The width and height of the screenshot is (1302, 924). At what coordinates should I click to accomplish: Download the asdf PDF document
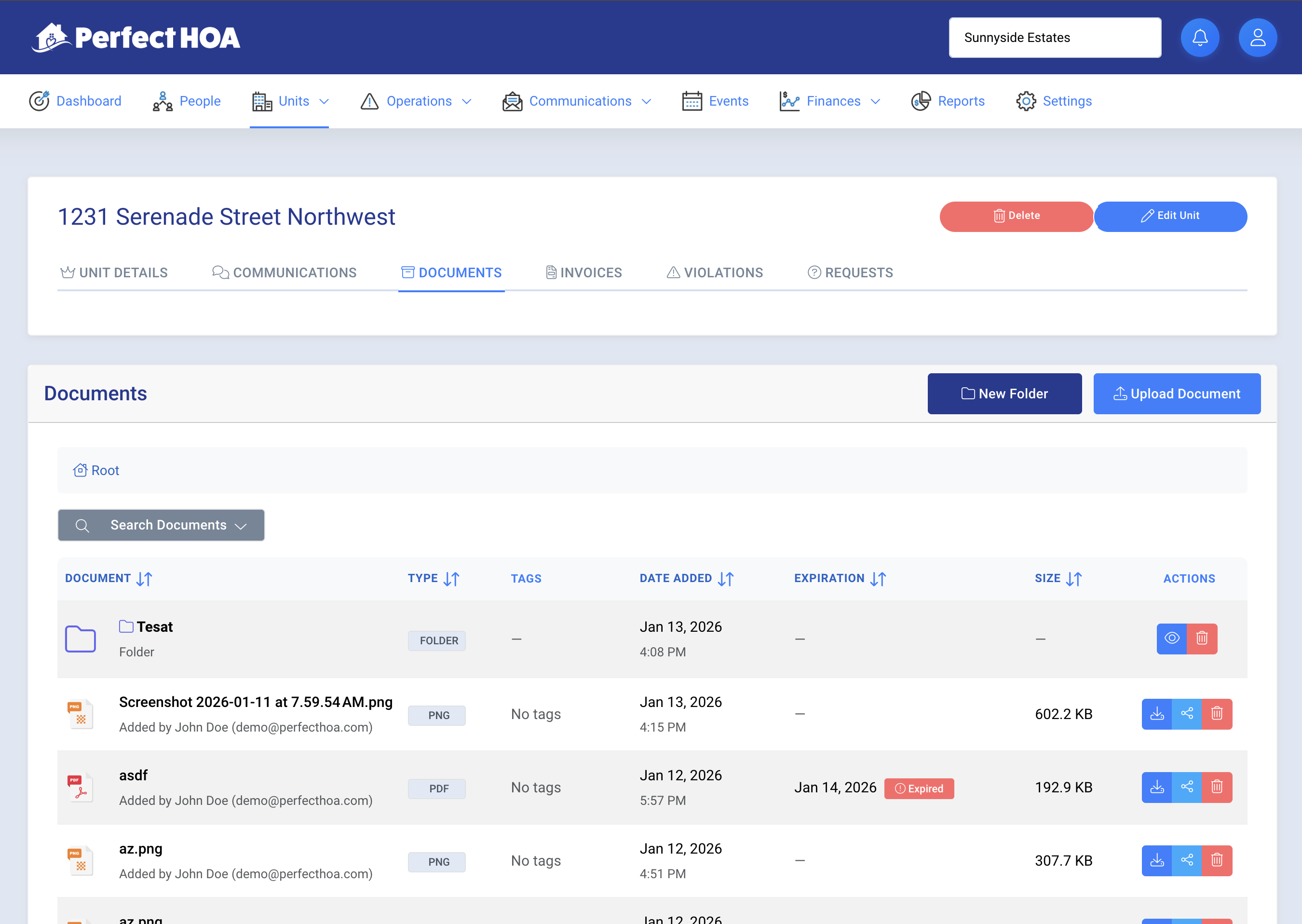[1156, 787]
